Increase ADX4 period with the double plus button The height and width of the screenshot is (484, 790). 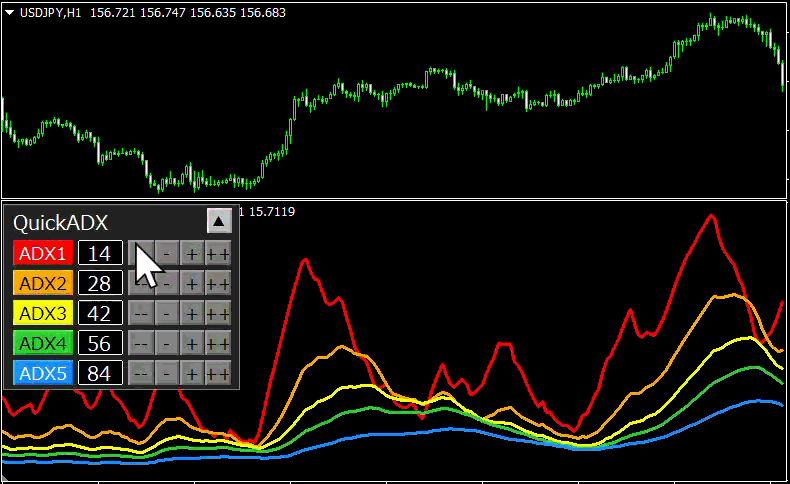click(218, 343)
